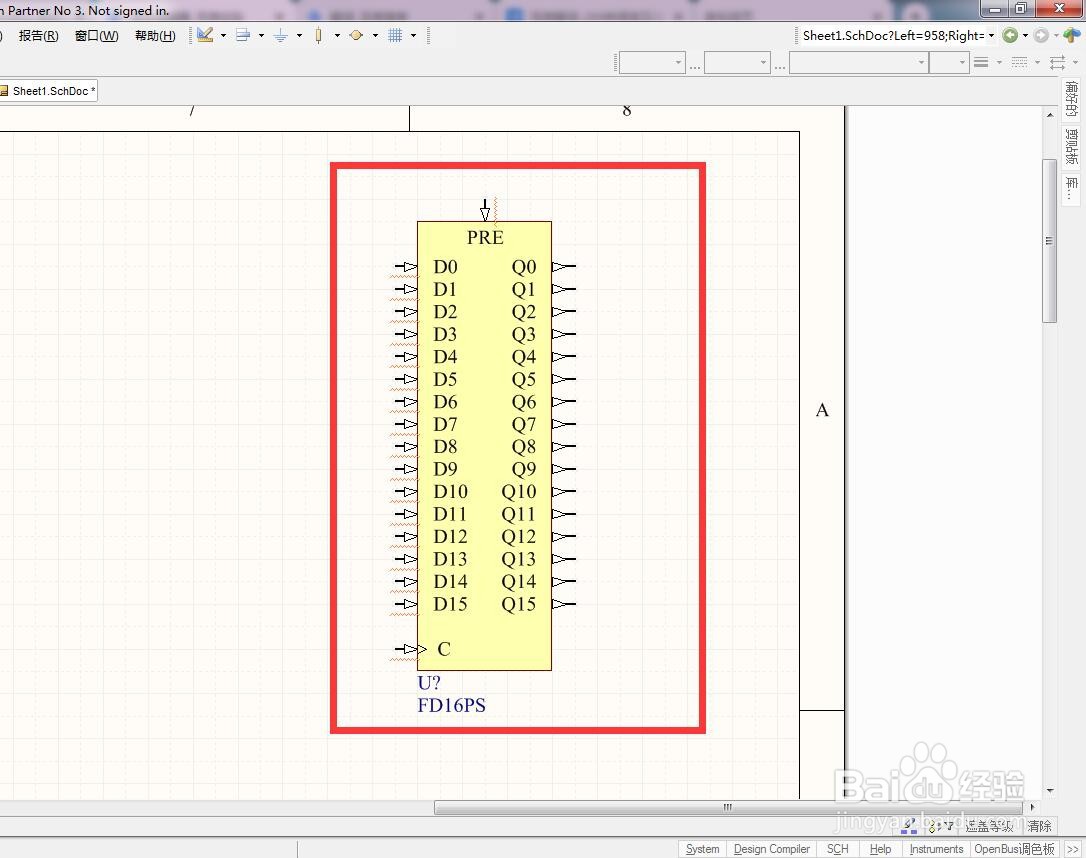Click the vertical scrollbar down arrow
Screen dimensions: 1086x858
(x=1050, y=790)
